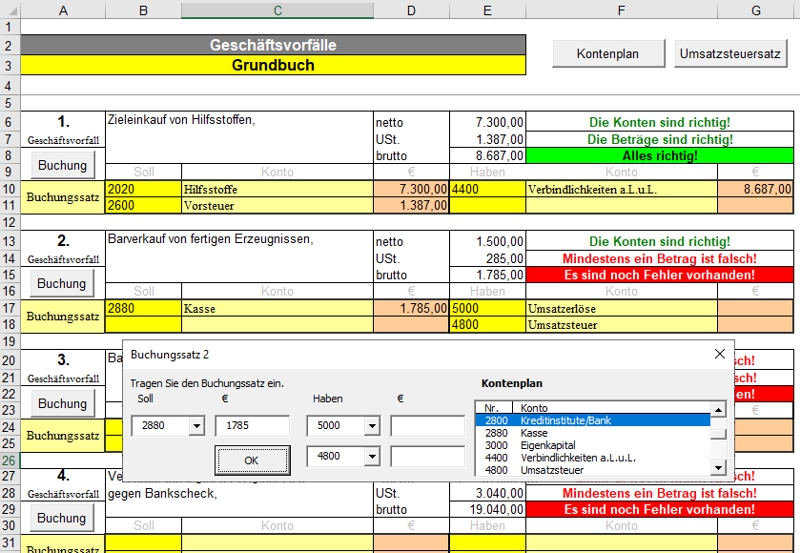This screenshot has width=800, height=553.
Task: Expand the Haben dropdown showing 4800
Action: 372,457
